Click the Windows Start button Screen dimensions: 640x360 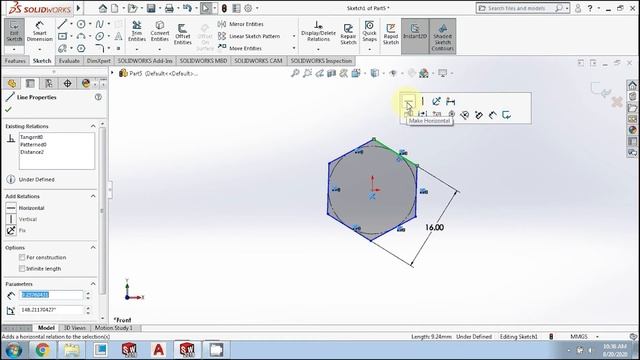(13, 350)
